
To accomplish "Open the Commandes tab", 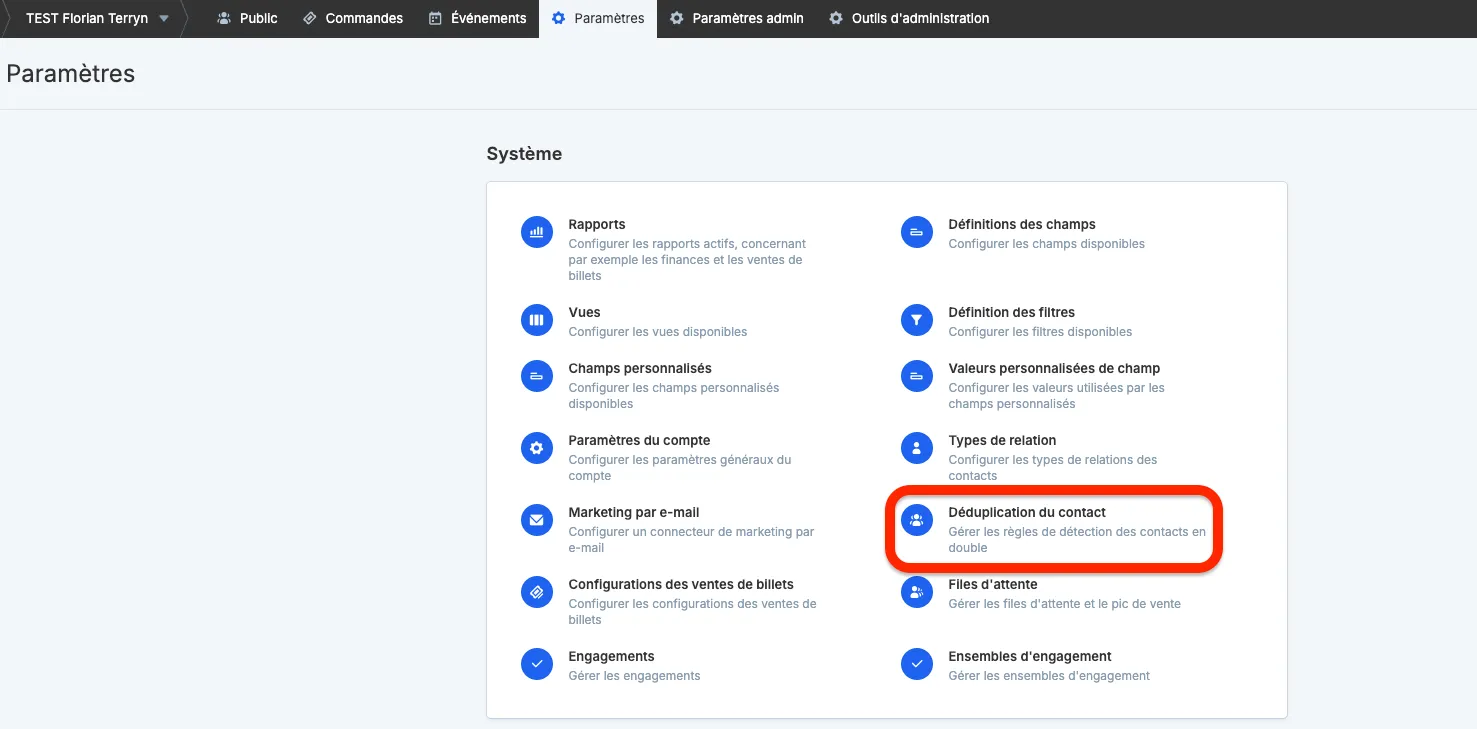I will click(353, 18).
